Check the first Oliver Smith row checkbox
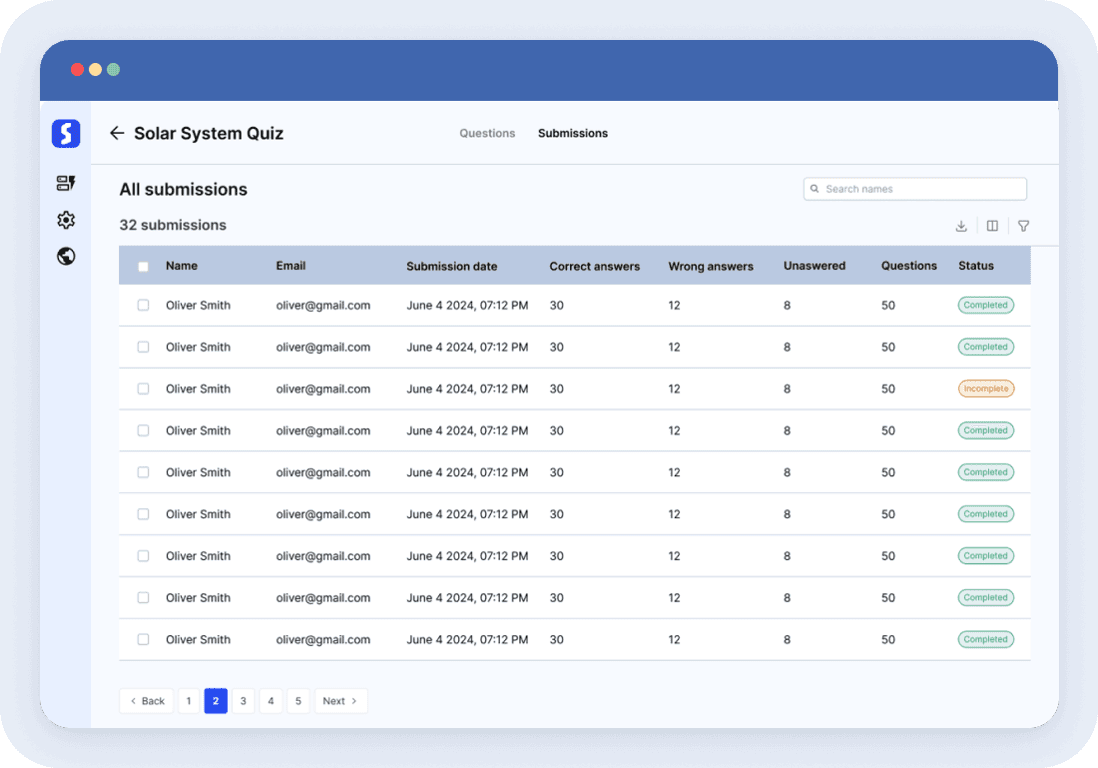This screenshot has height=768, width=1098. (x=143, y=305)
